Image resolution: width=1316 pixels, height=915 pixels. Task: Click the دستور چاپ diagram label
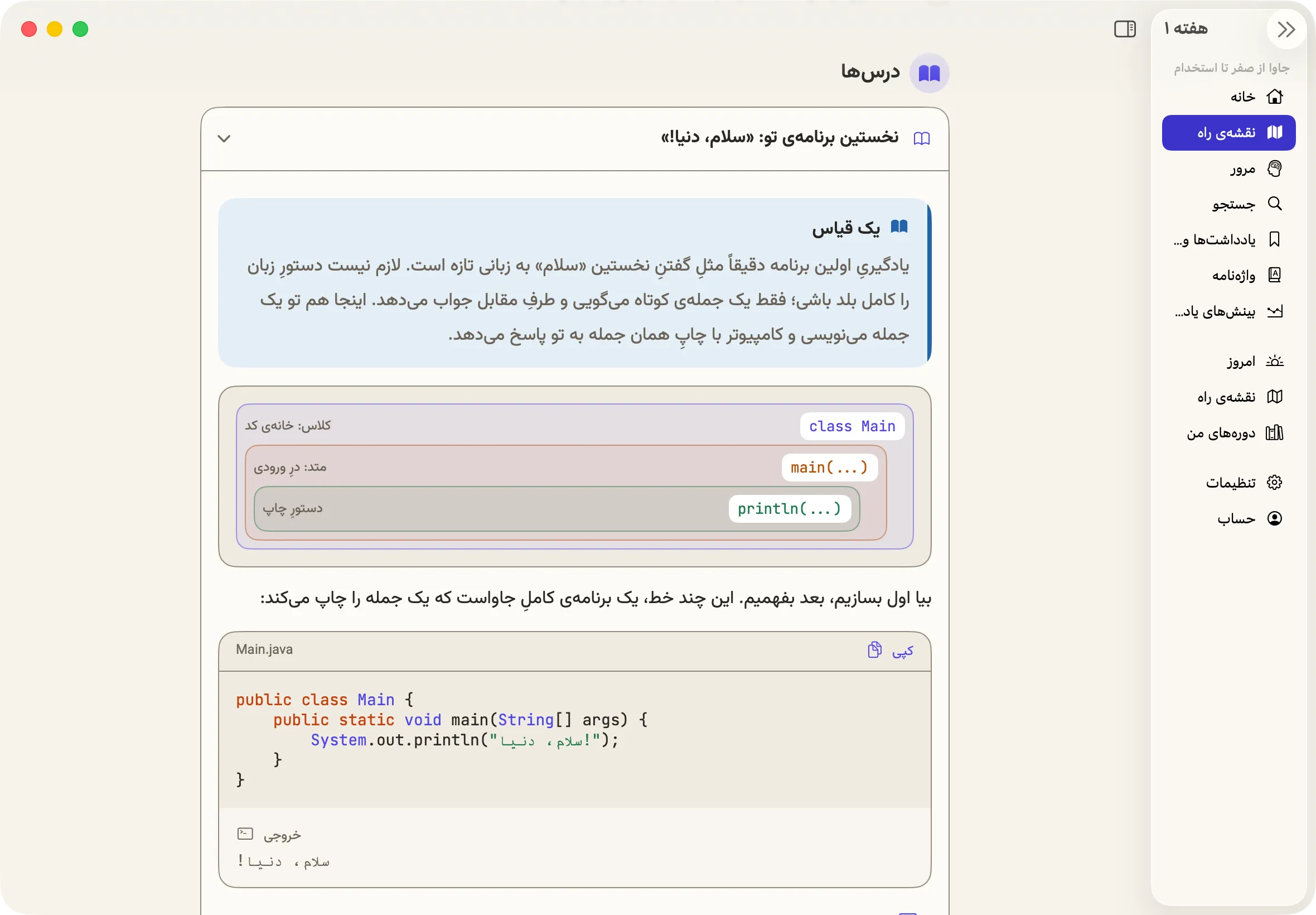[x=293, y=509]
